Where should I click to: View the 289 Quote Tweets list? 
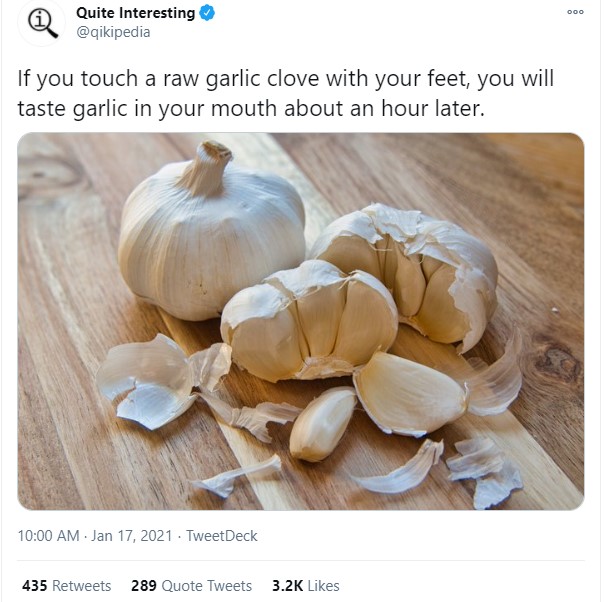(191, 586)
